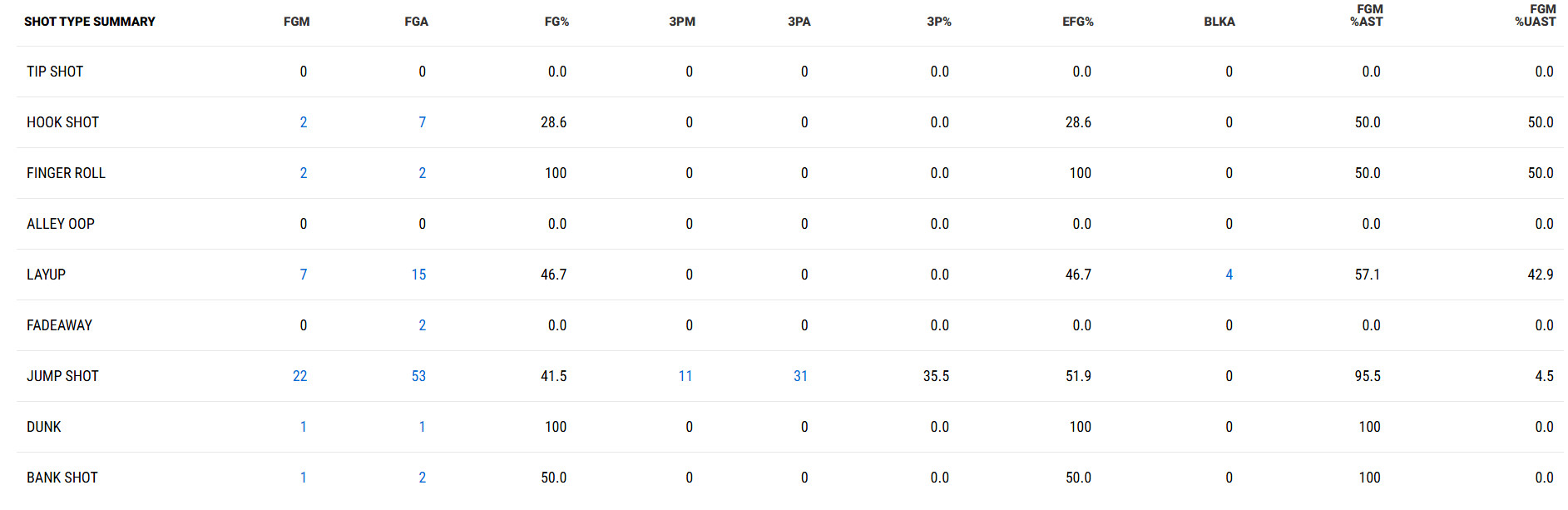Open Jump Shot FGM value 22
Image resolution: width=1568 pixels, height=510 pixels.
pos(300,376)
